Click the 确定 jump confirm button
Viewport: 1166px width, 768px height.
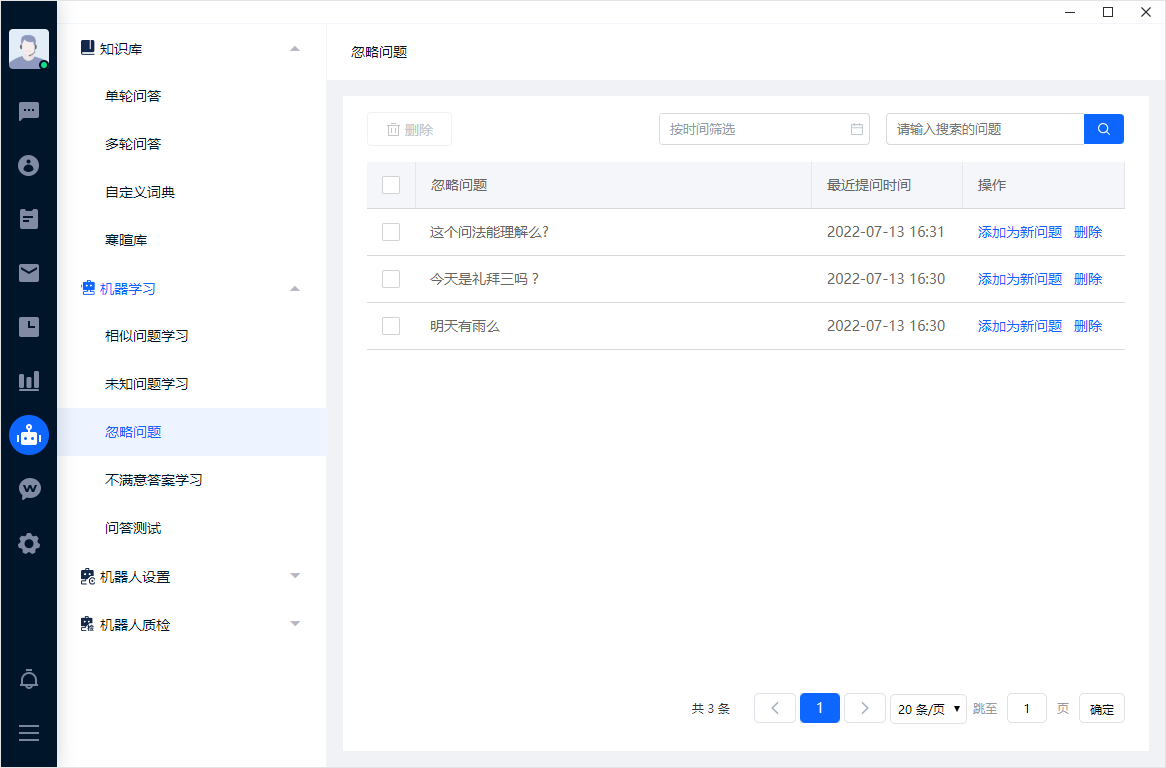coord(1102,709)
